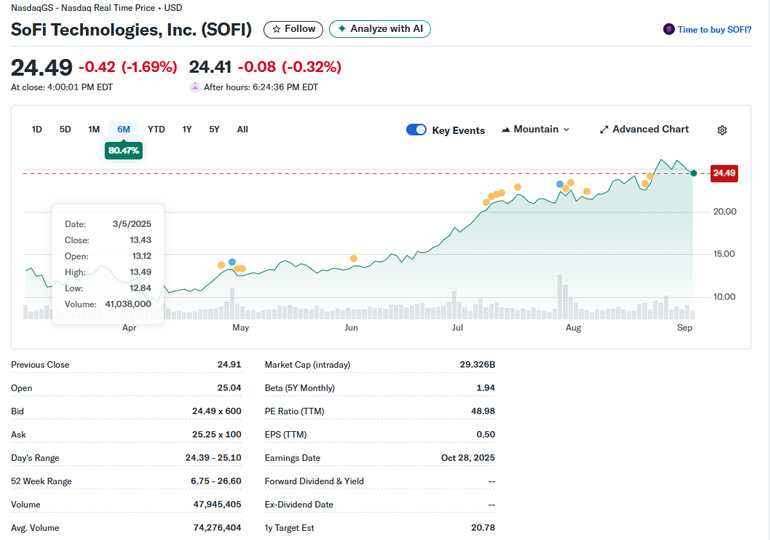This screenshot has height=540, width=770.
Task: Open the Time to buy SOFI? link
Action: tap(714, 30)
